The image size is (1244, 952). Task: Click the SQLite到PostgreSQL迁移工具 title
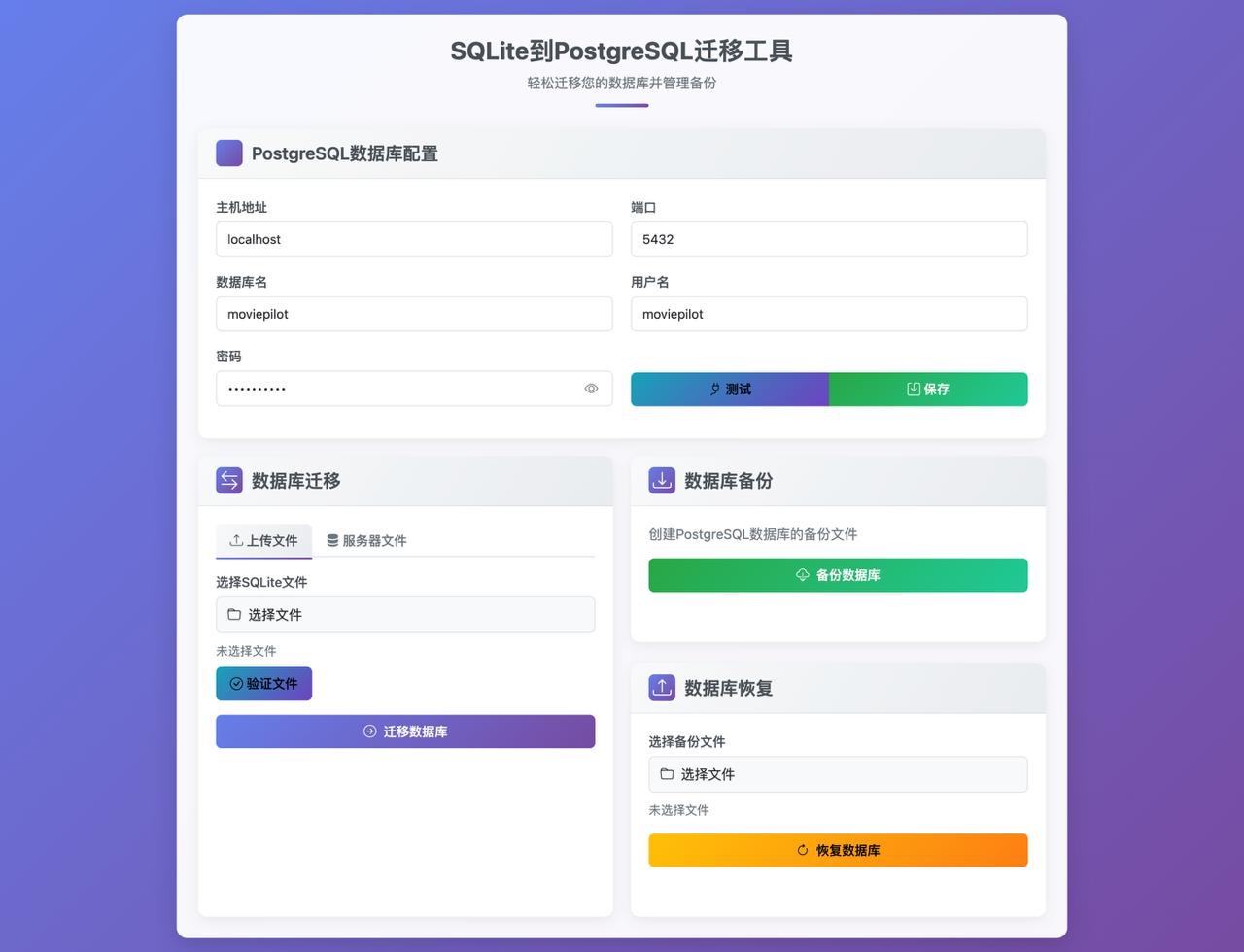[x=622, y=51]
